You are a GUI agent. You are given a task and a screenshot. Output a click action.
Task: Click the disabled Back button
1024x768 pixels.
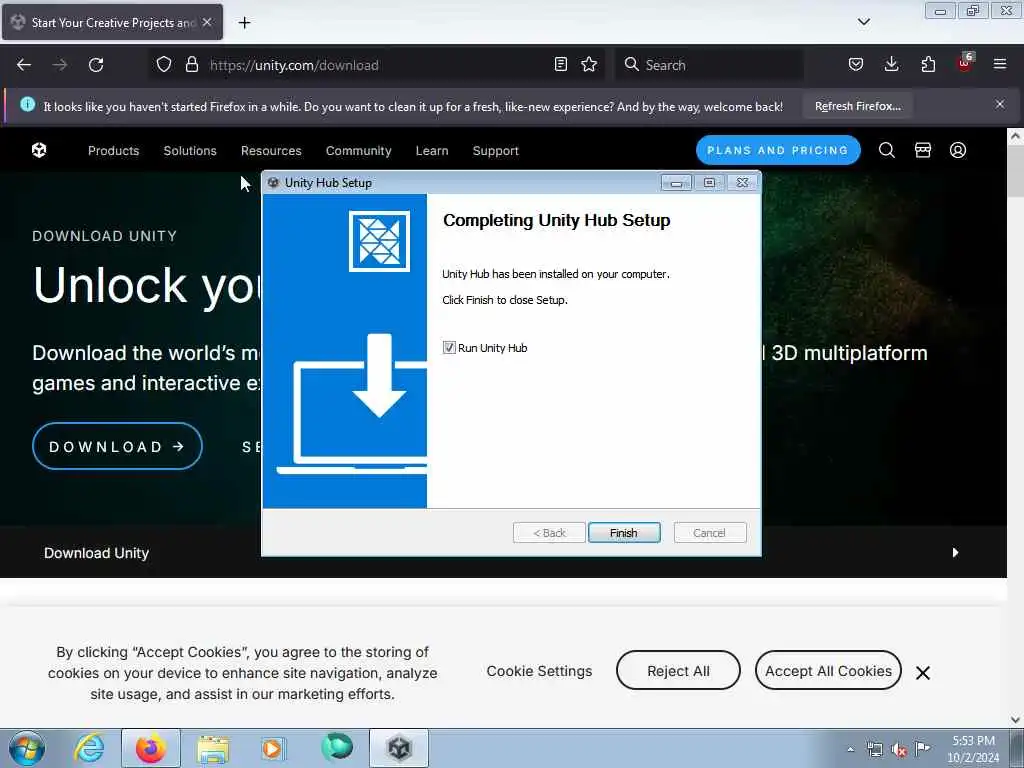[549, 533]
